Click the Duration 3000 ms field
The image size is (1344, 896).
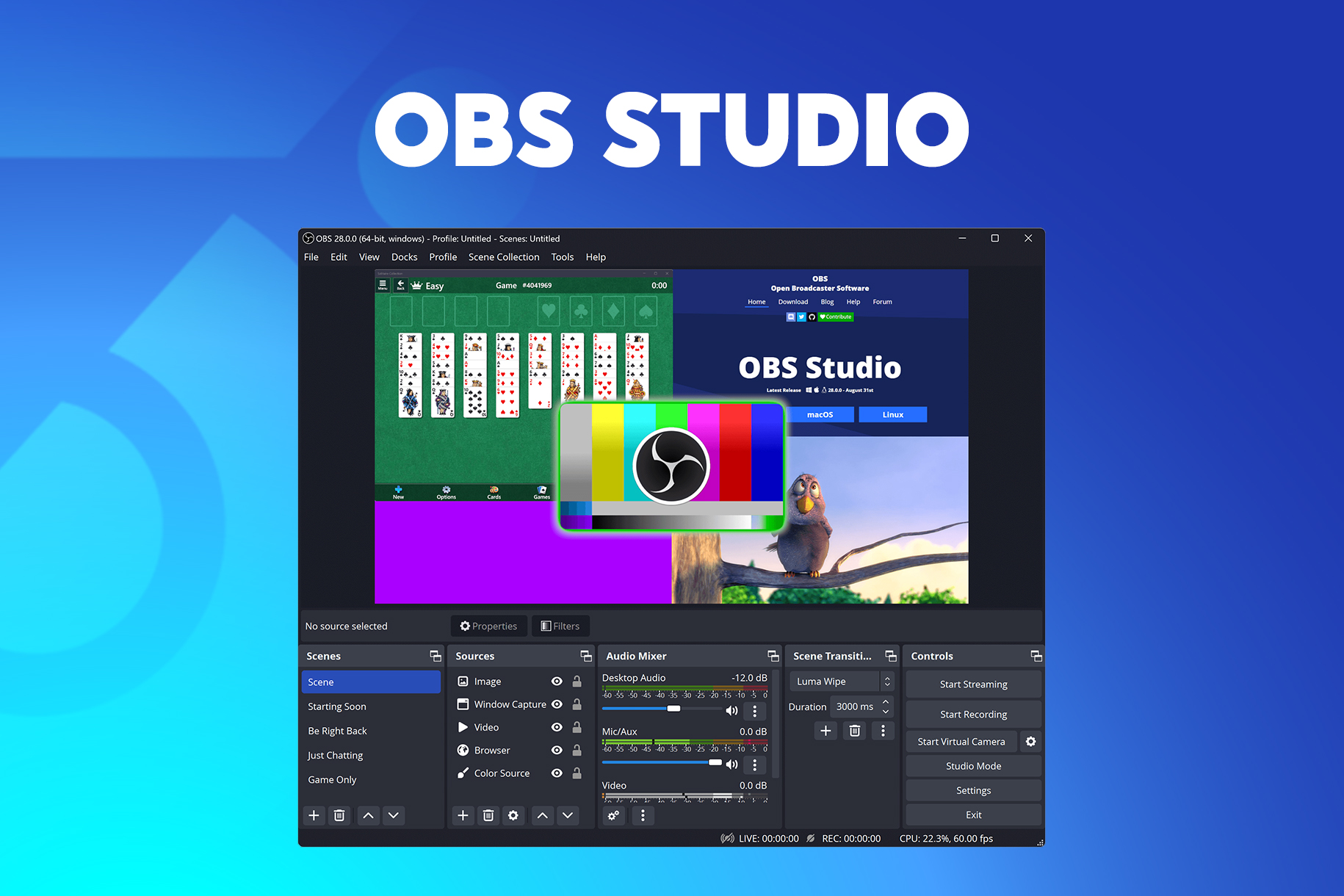(x=856, y=707)
